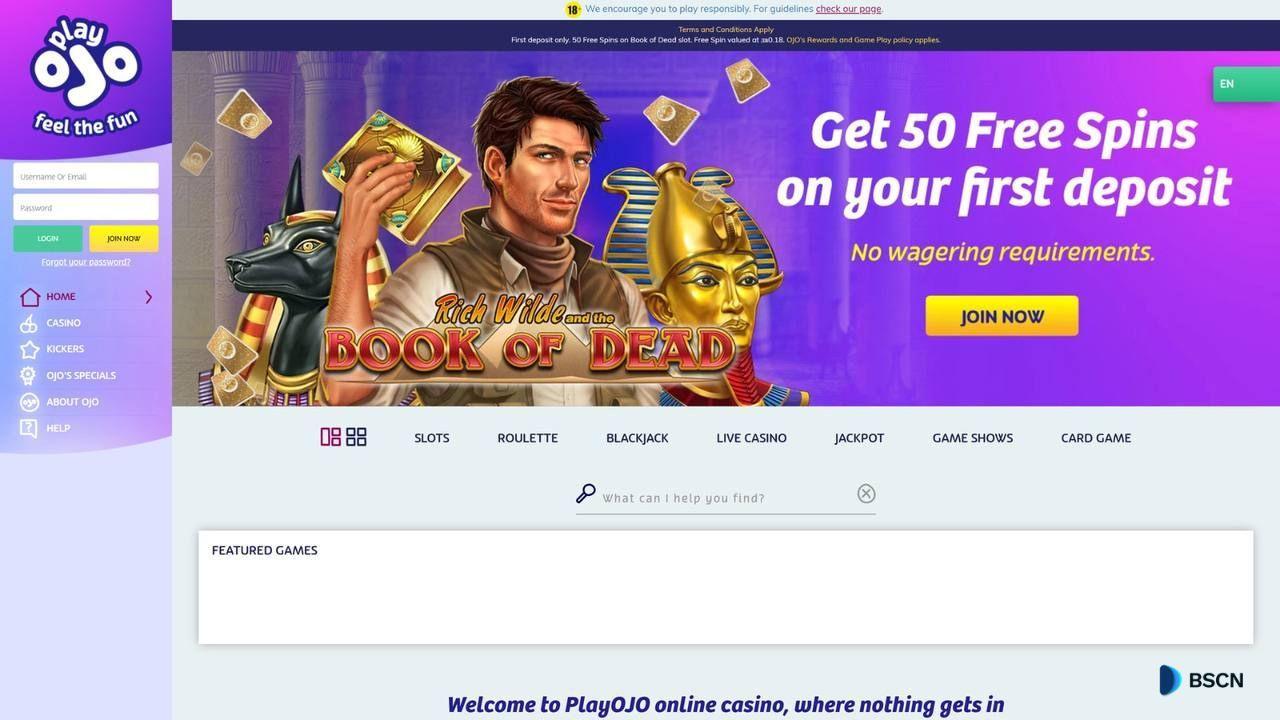Image resolution: width=1280 pixels, height=720 pixels.
Task: Open the Help question mark icon
Action: coord(29,428)
